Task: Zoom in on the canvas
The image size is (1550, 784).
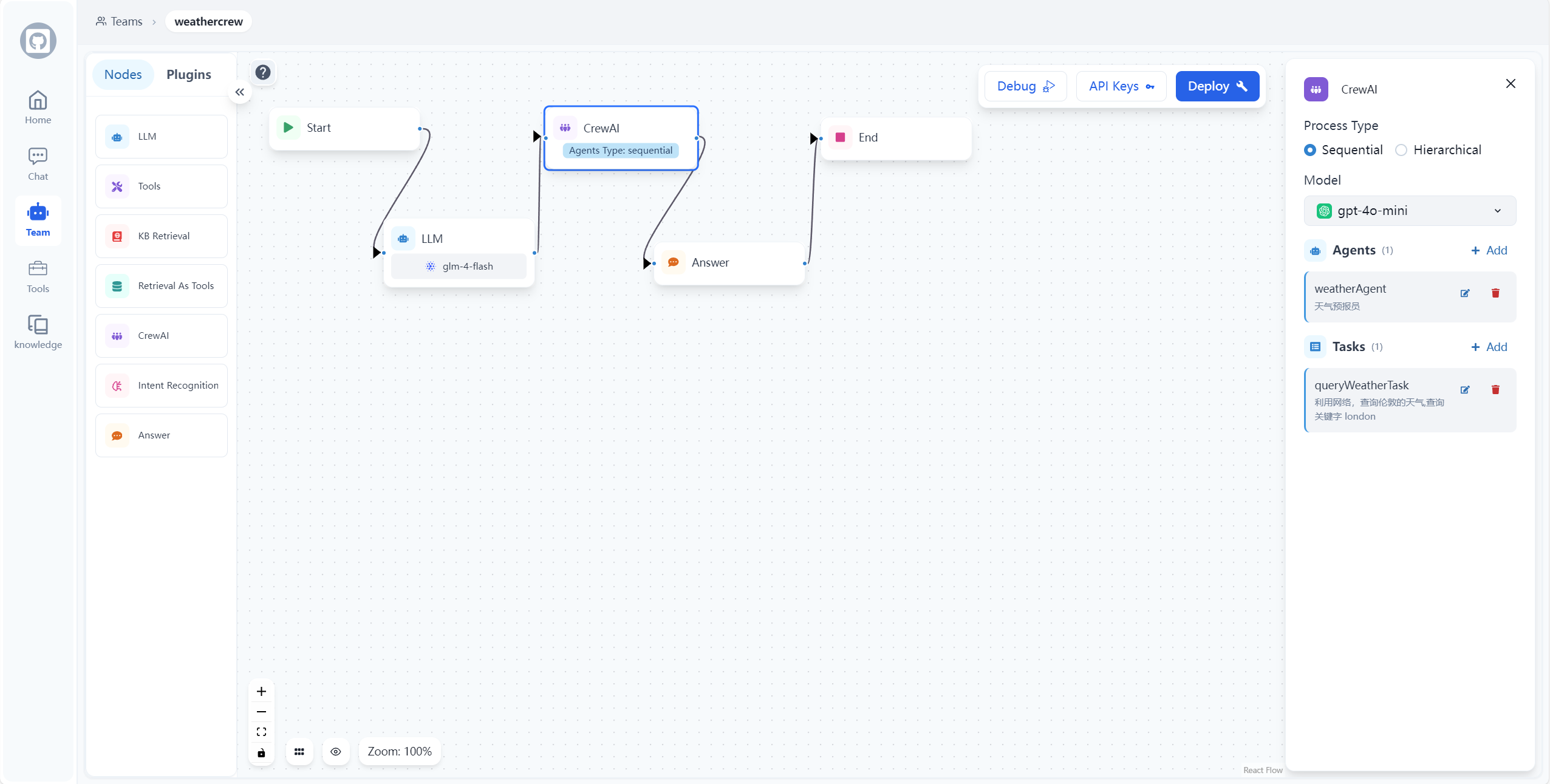Action: (x=261, y=691)
